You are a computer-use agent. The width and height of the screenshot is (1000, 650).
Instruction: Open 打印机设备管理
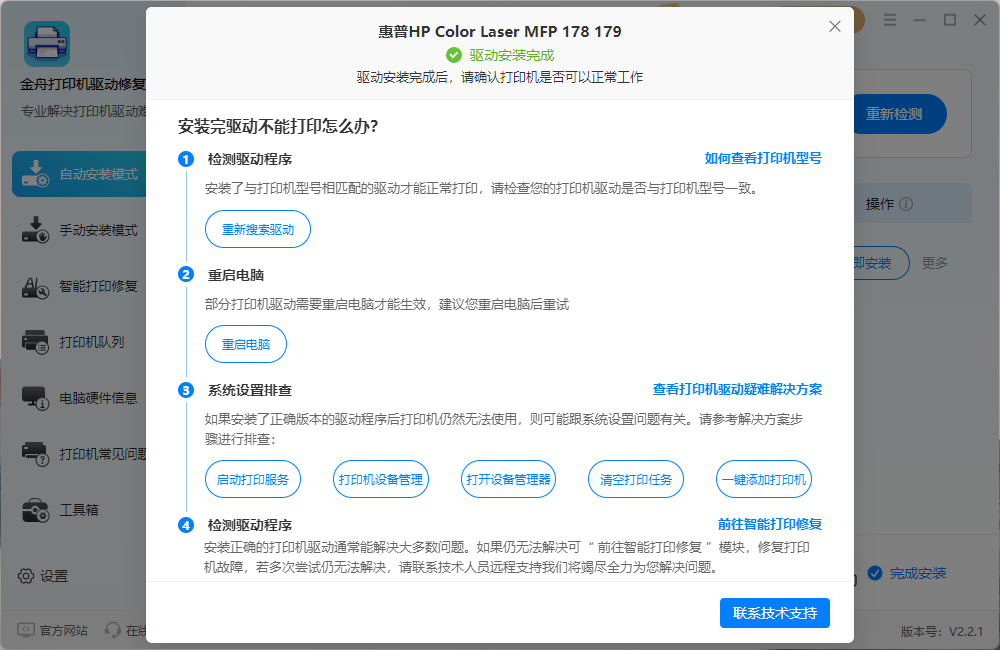tap(381, 479)
